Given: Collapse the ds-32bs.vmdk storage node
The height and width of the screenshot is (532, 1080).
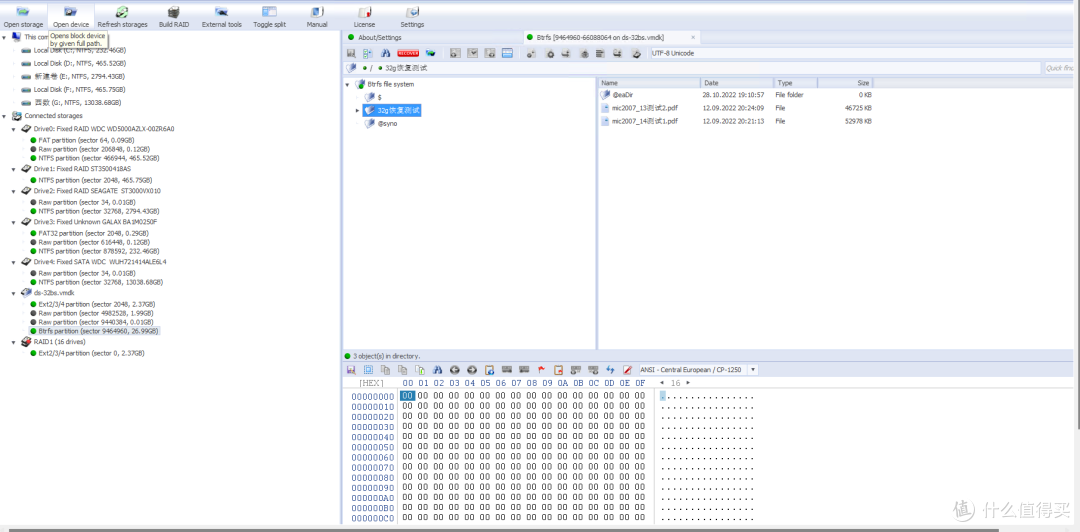Looking at the screenshot, I should (14, 292).
